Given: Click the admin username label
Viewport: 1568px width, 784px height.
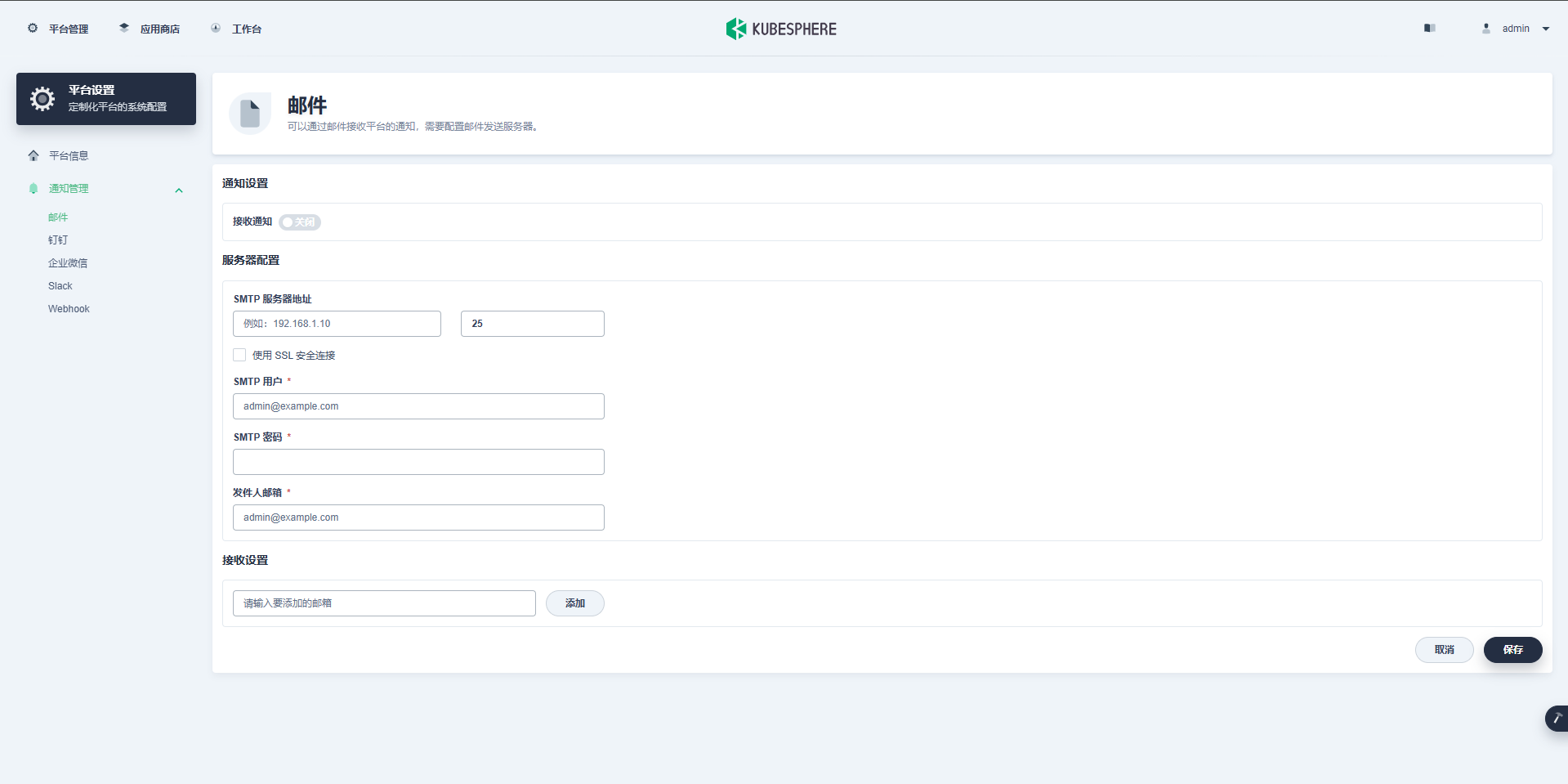Looking at the screenshot, I should point(1516,29).
